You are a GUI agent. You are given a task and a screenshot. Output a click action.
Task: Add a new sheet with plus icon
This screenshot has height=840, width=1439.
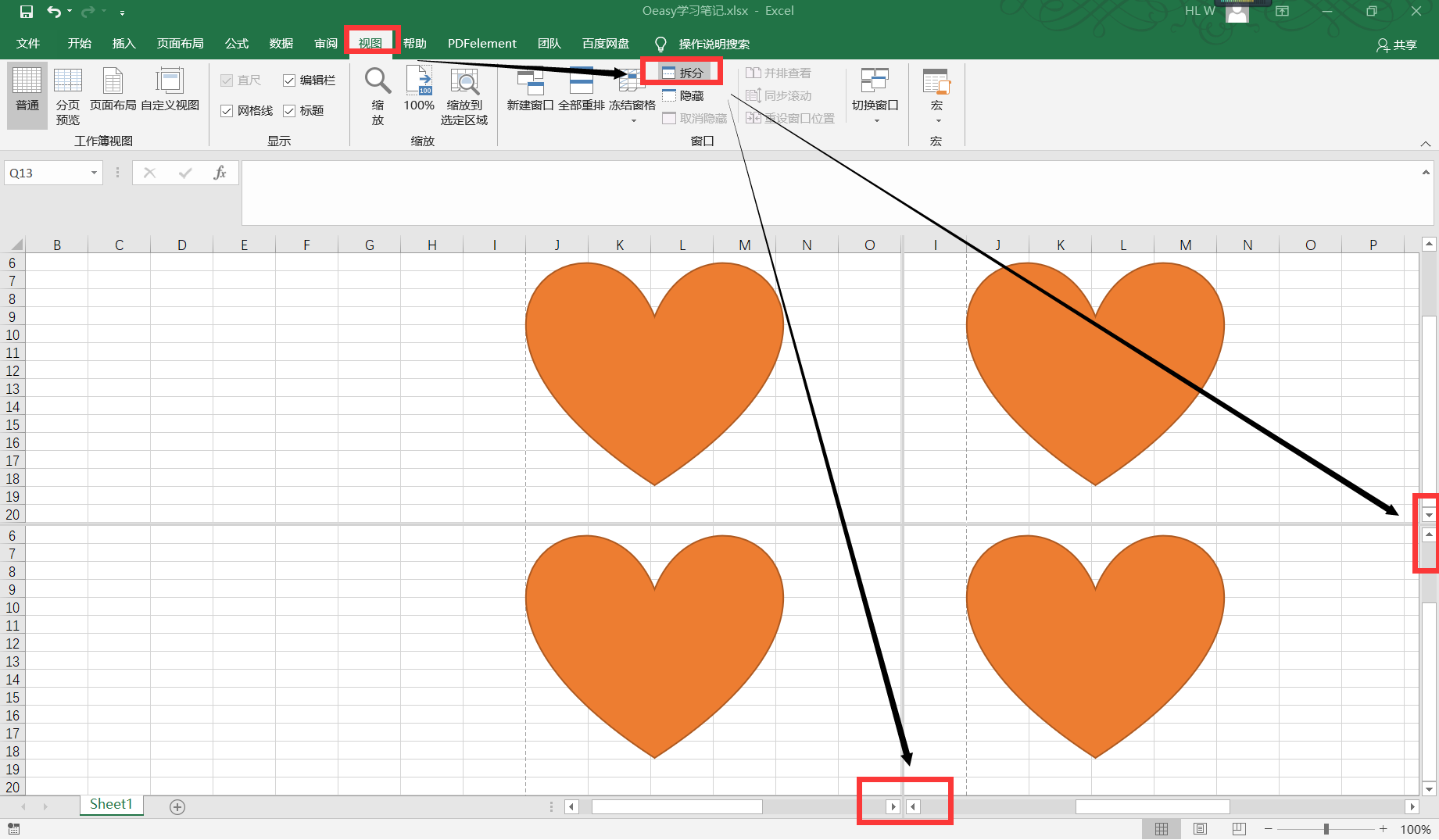177,807
